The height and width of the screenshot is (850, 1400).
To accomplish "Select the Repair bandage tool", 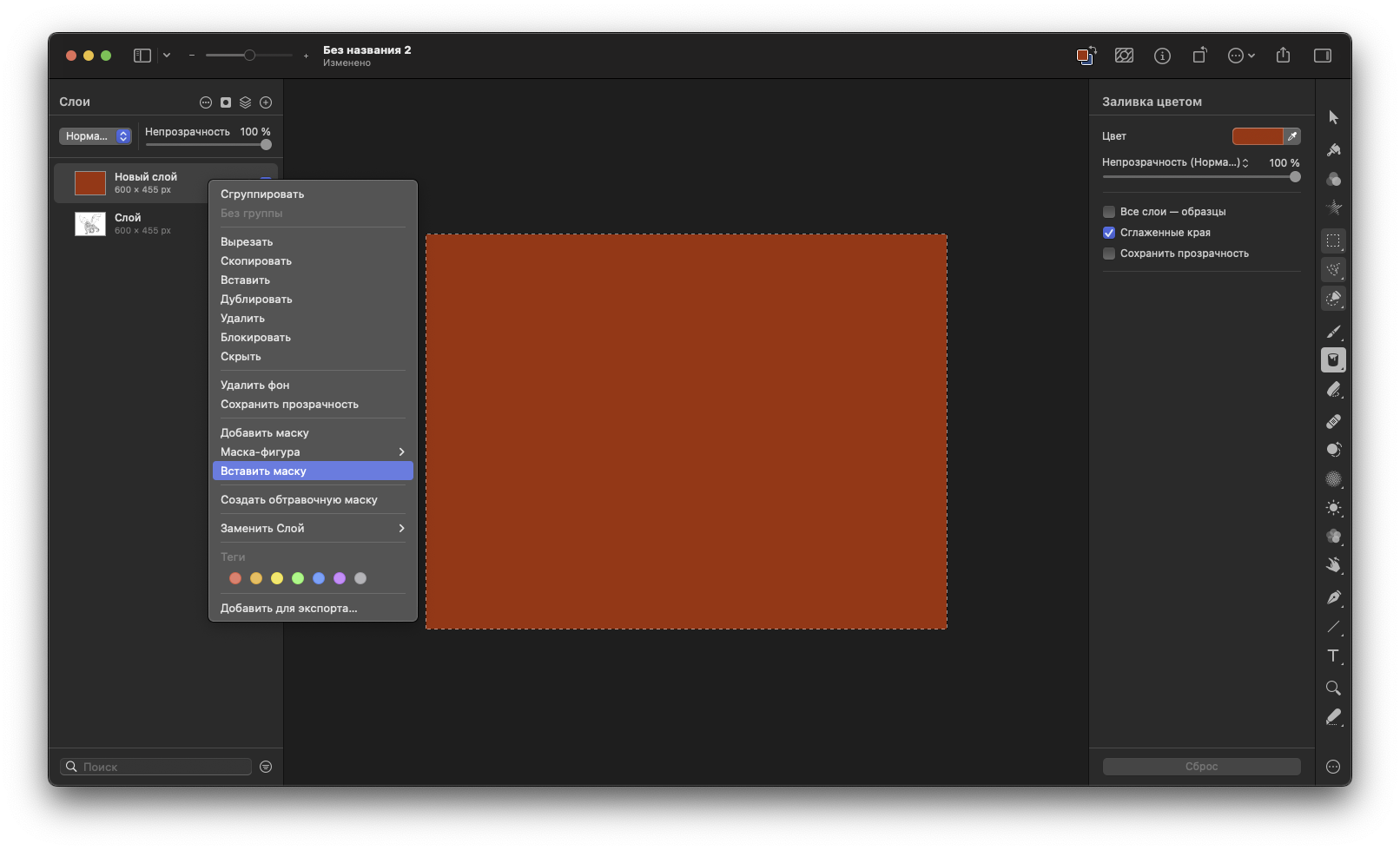I will [1333, 420].
